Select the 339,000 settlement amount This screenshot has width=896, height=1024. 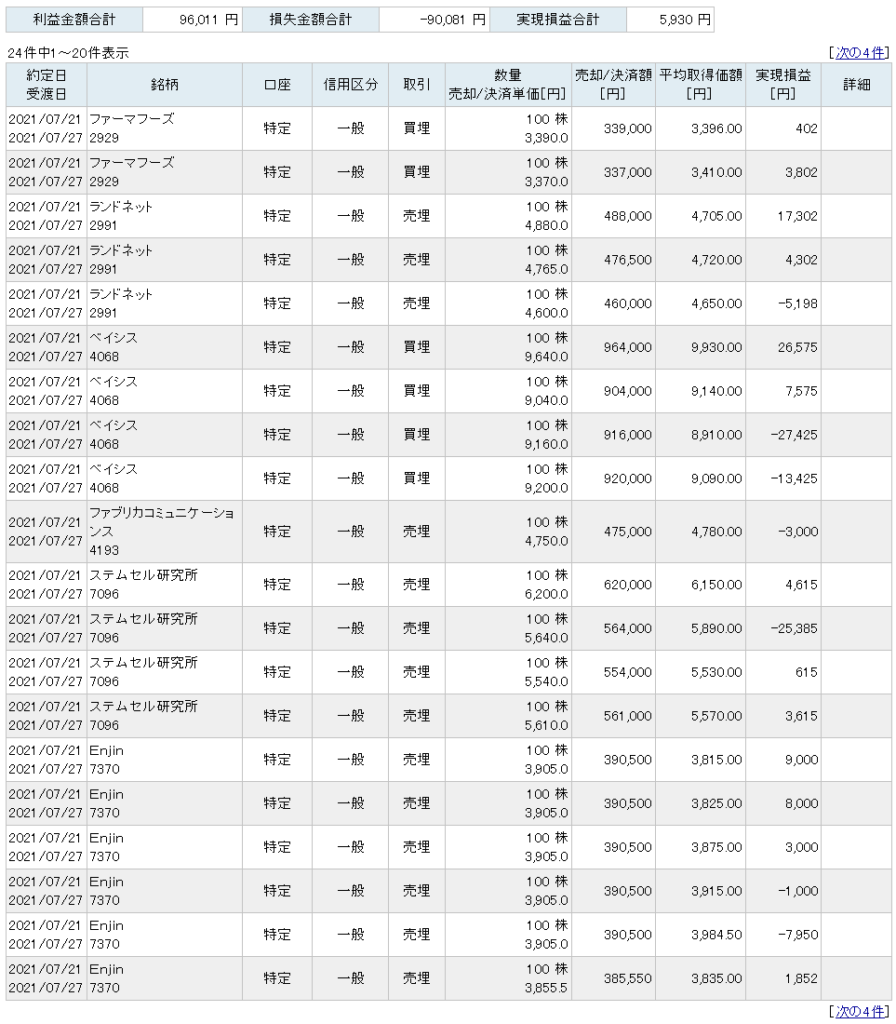(x=613, y=129)
